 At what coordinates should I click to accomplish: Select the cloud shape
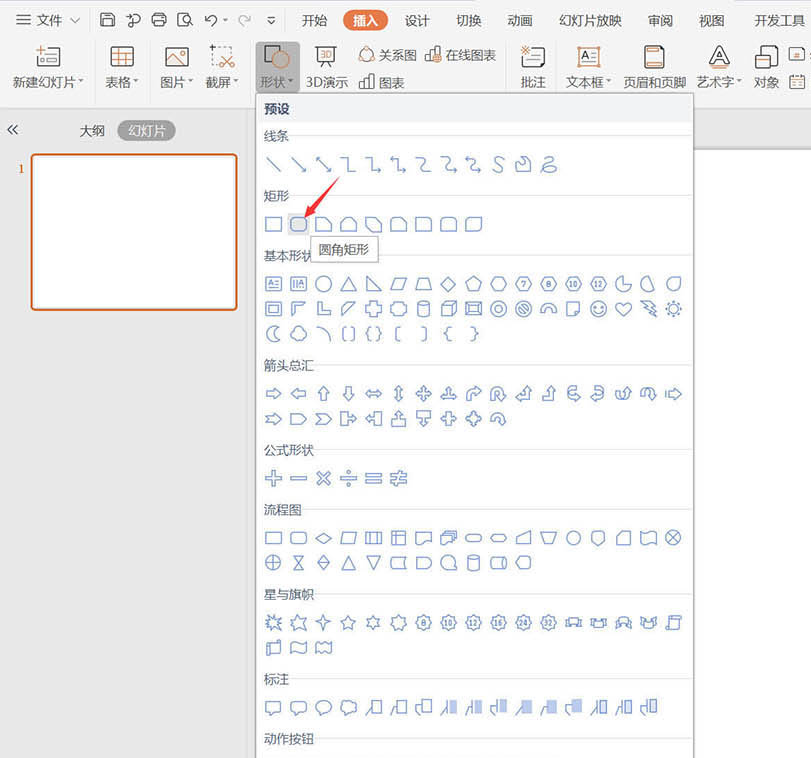click(298, 334)
